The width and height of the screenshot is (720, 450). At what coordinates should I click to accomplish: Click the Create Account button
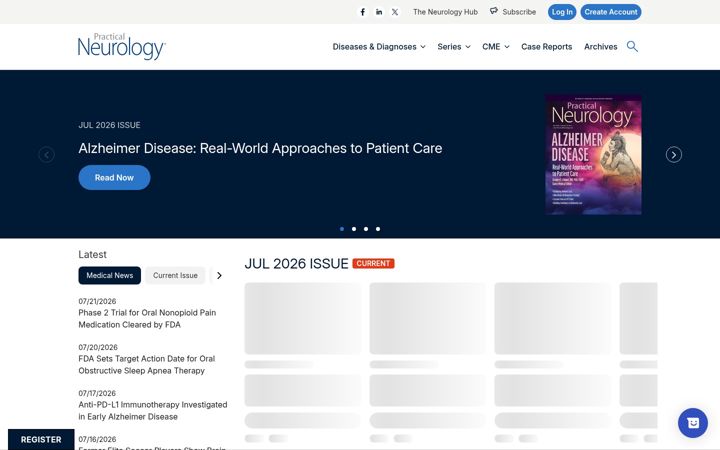pos(611,12)
